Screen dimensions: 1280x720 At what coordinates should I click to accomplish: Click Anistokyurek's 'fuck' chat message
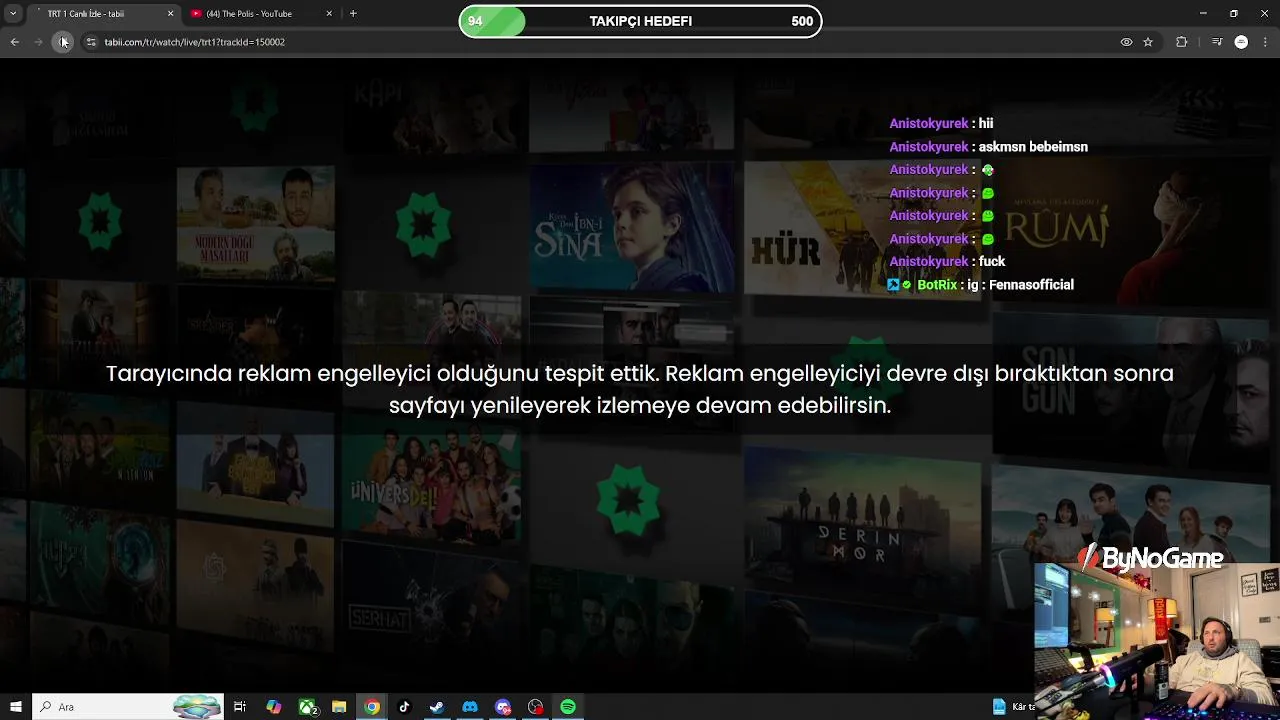pos(947,262)
